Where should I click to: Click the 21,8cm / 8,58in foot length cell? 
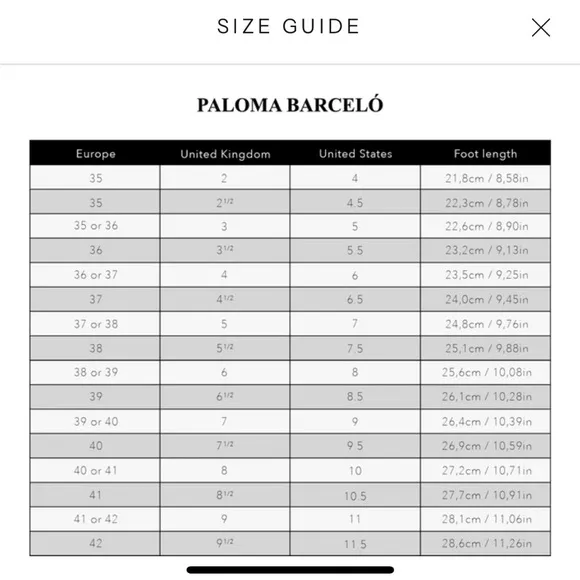coord(486,178)
